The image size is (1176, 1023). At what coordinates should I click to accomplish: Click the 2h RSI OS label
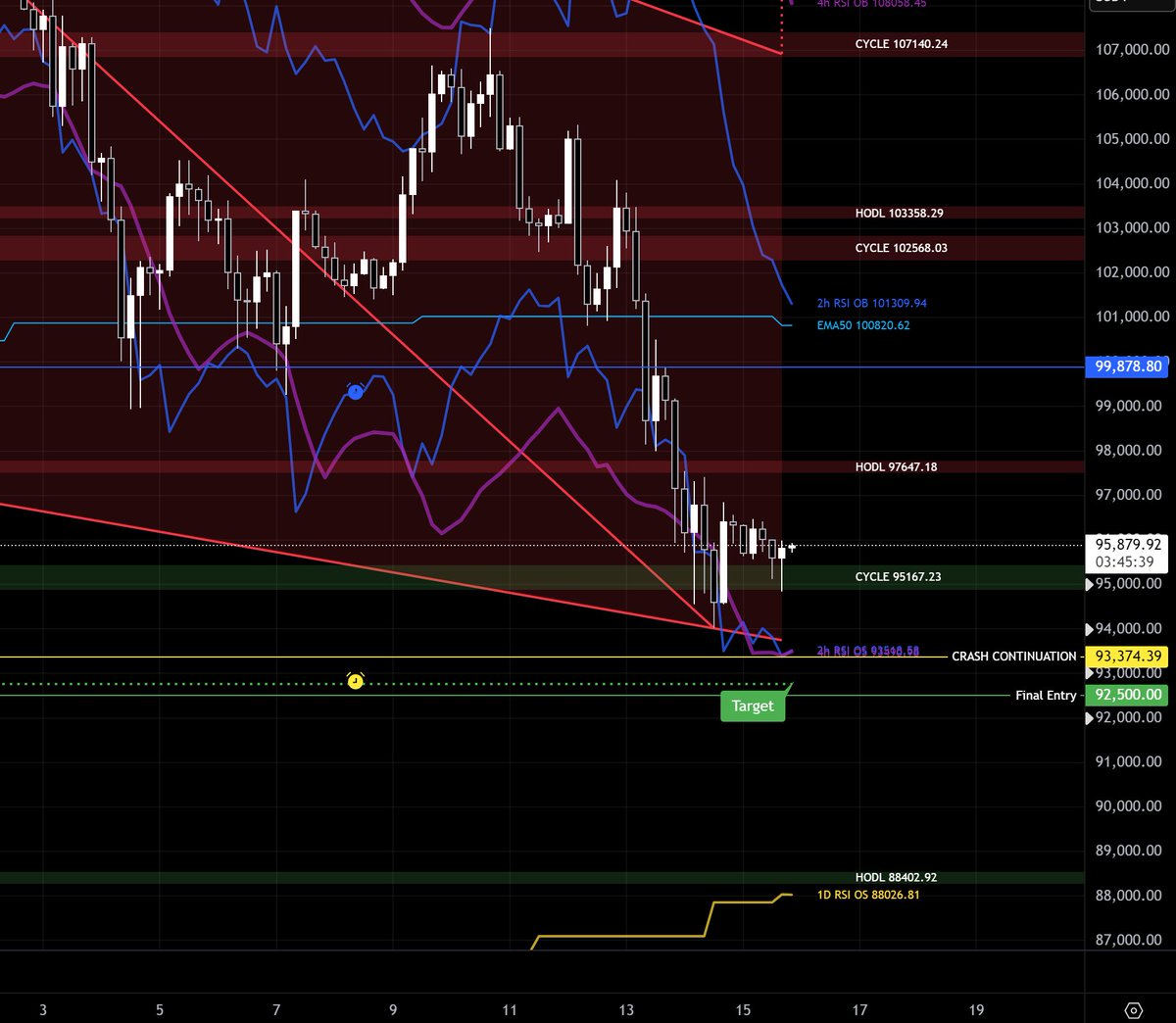(868, 651)
